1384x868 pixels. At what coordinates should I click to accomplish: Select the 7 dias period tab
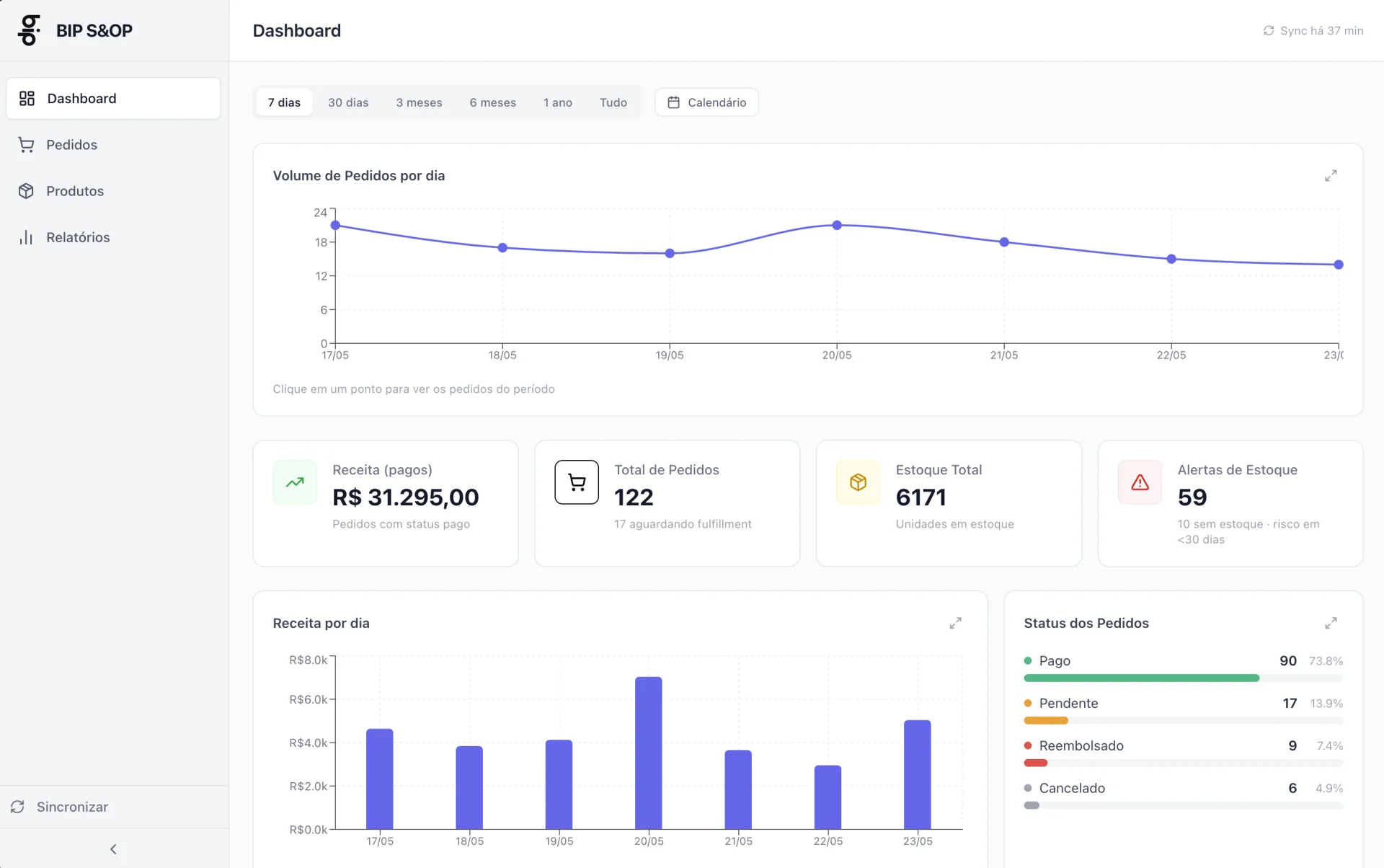[x=284, y=102]
